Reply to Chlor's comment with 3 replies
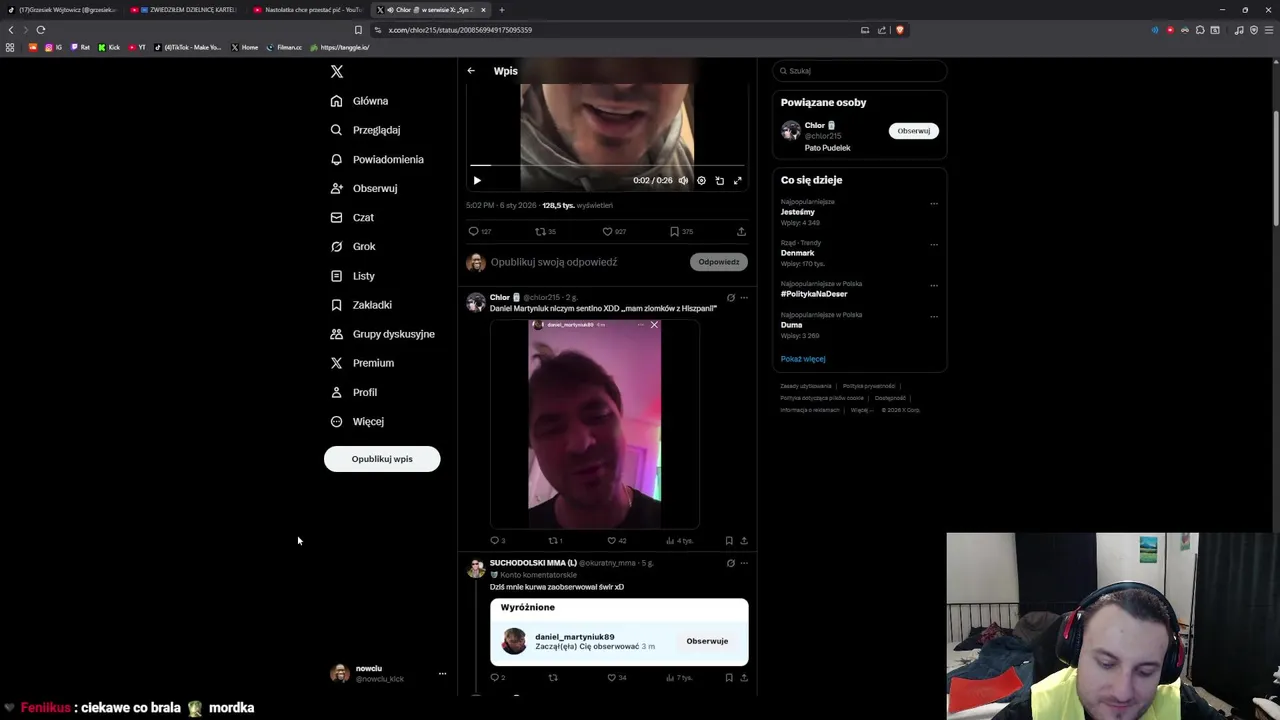 (497, 541)
